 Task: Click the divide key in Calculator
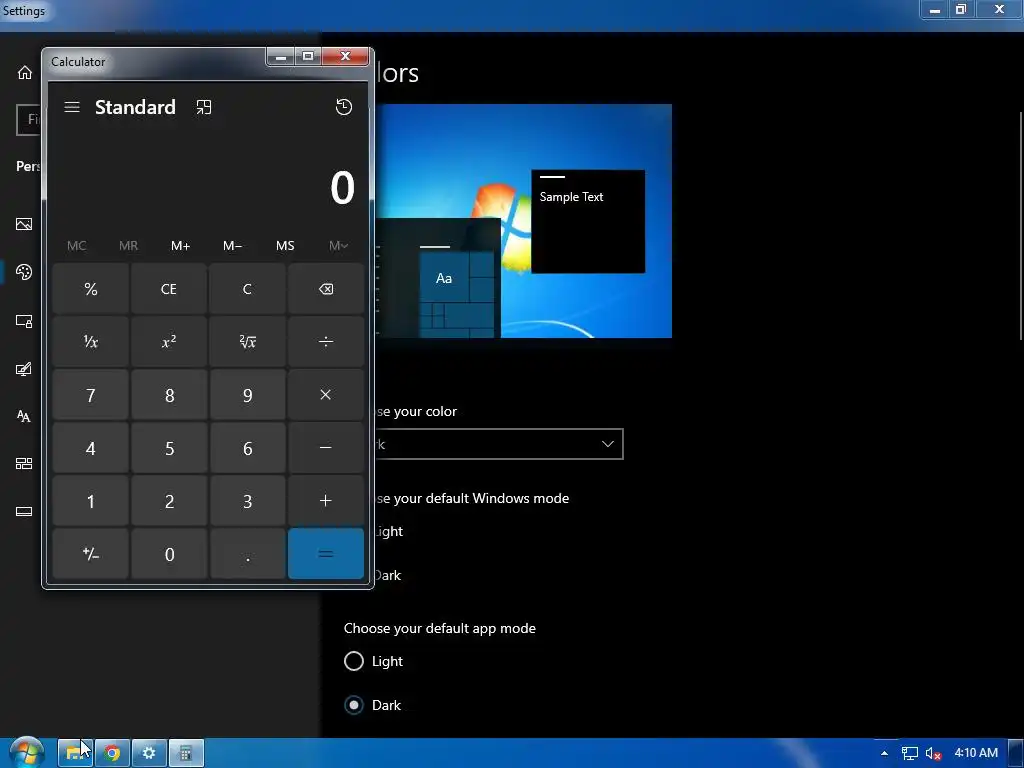tap(325, 342)
